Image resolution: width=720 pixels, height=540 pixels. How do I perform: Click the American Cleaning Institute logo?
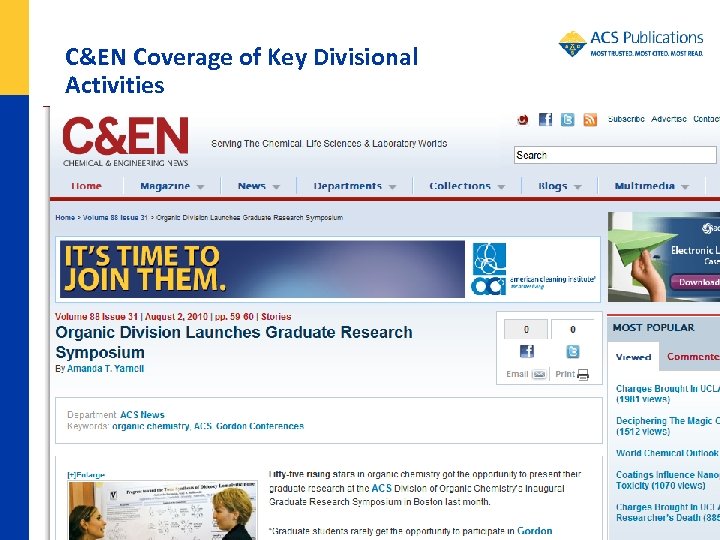tap(533, 269)
